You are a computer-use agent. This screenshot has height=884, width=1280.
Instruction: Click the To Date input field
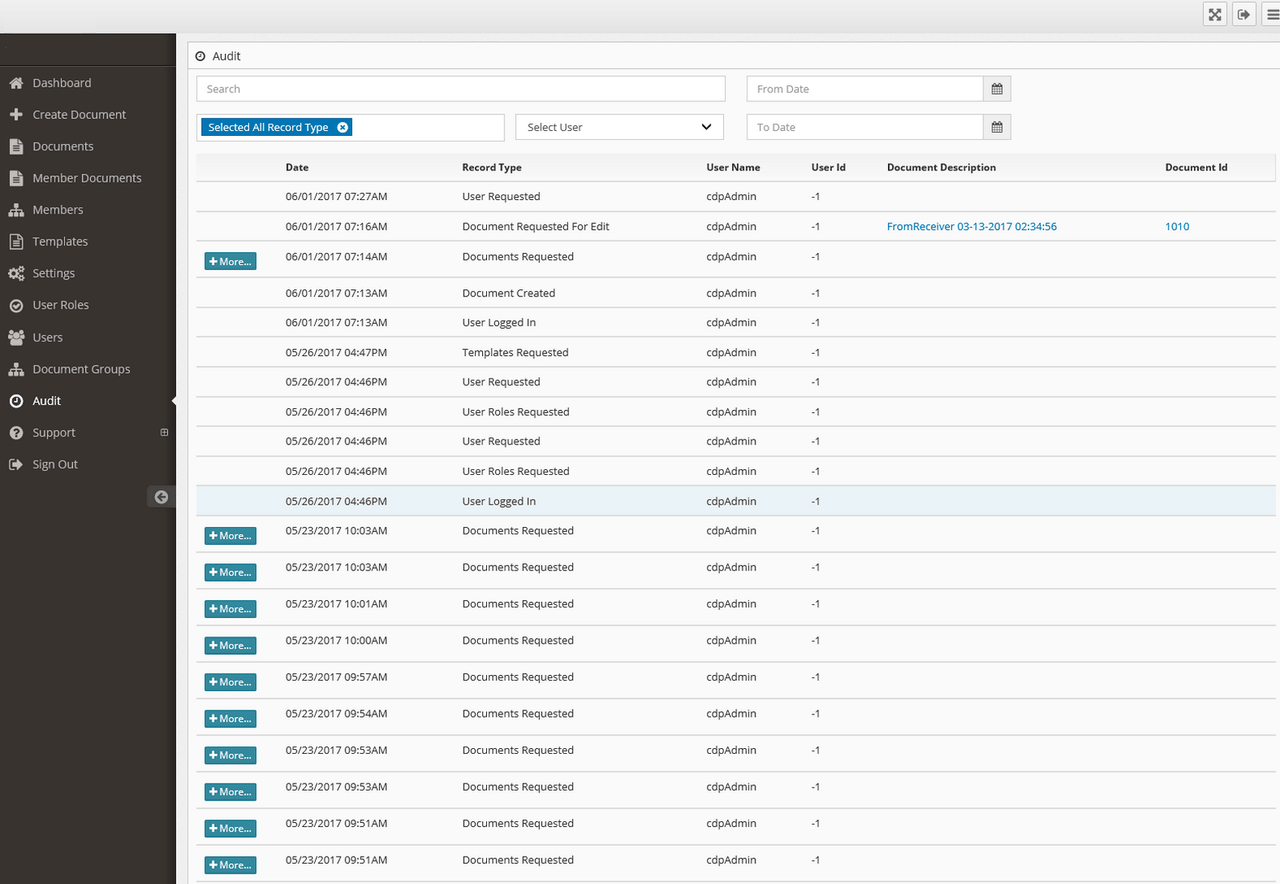865,127
